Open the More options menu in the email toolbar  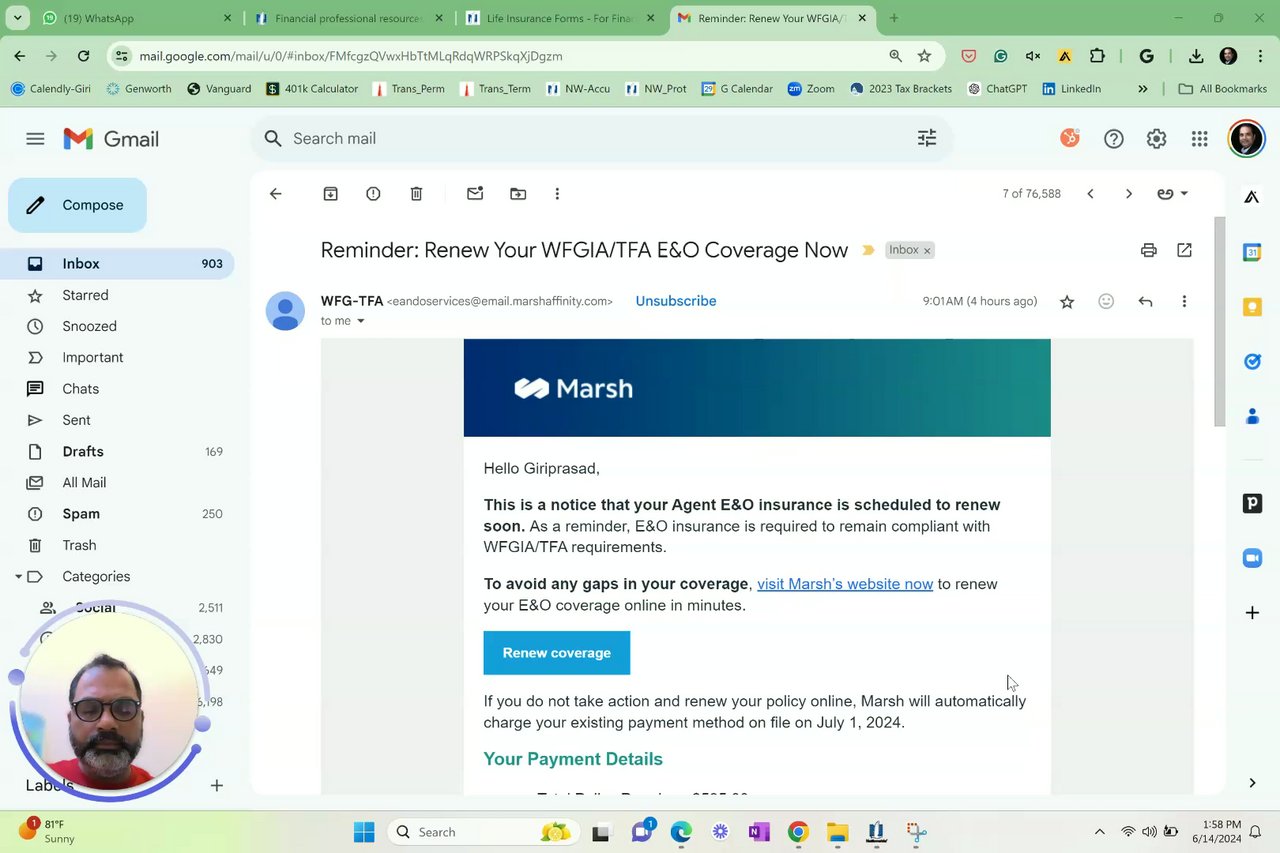point(557,194)
